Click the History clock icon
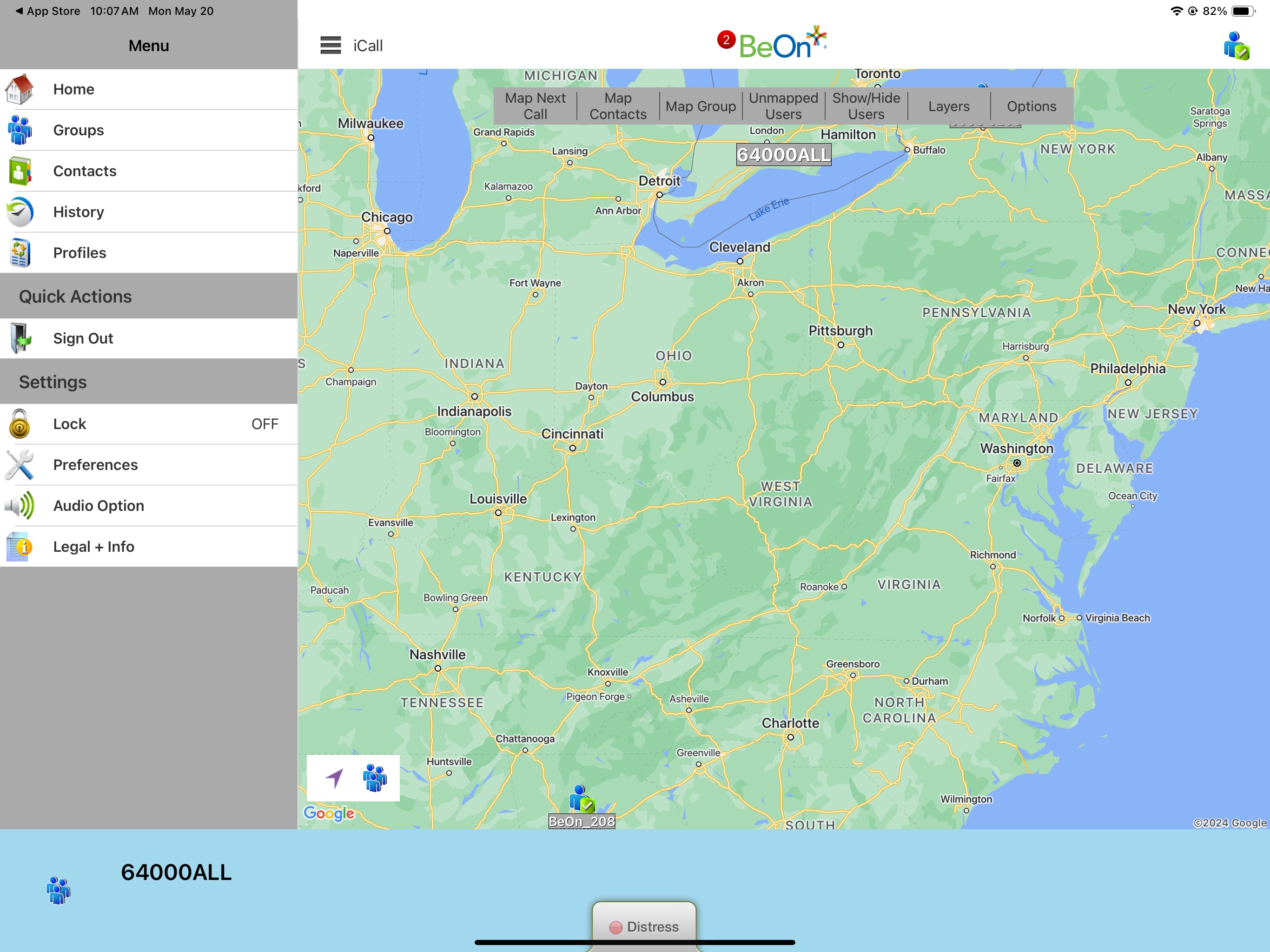The height and width of the screenshot is (952, 1270). (x=20, y=212)
